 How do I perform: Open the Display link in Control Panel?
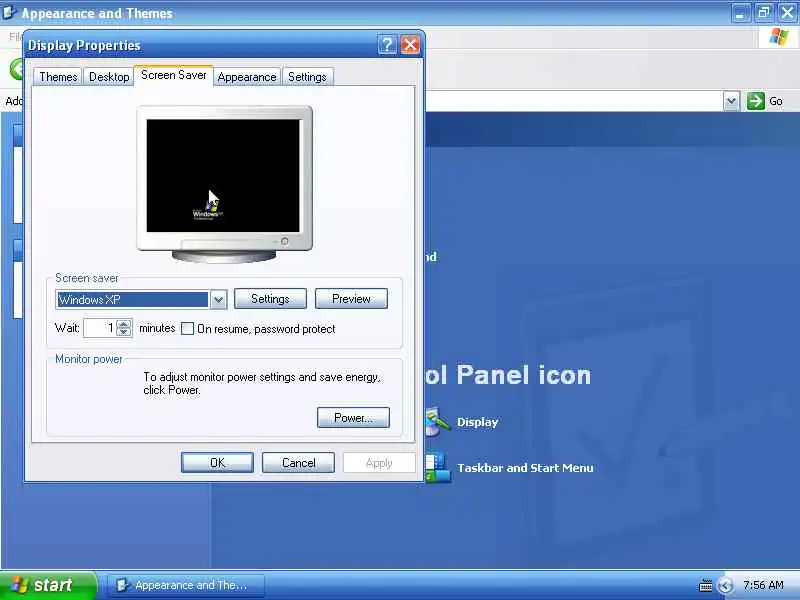coord(477,422)
